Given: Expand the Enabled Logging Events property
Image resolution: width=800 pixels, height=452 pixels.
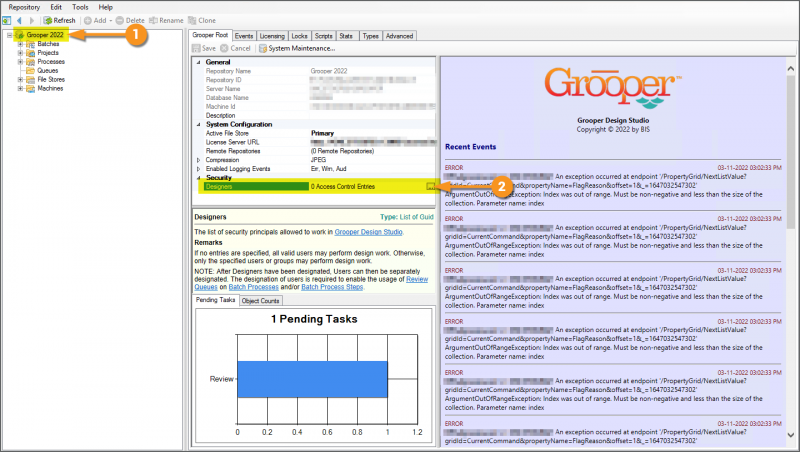Looking at the screenshot, I should pyautogui.click(x=198, y=169).
